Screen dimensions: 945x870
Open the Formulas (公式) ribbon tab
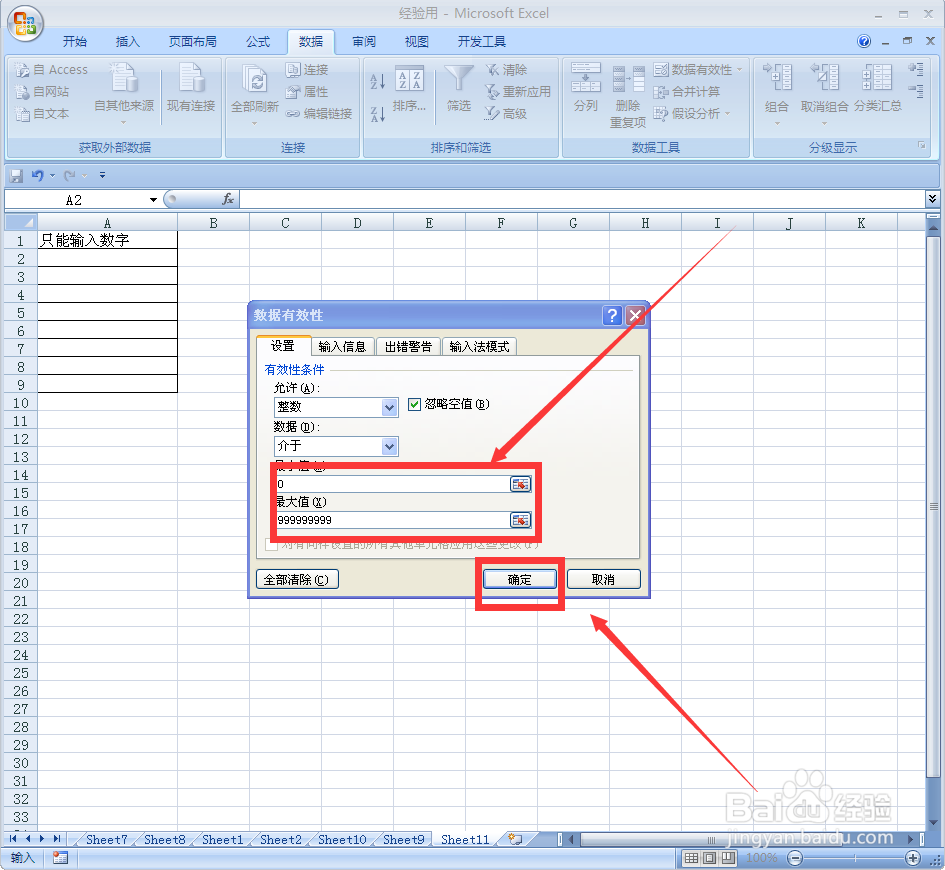[x=258, y=41]
